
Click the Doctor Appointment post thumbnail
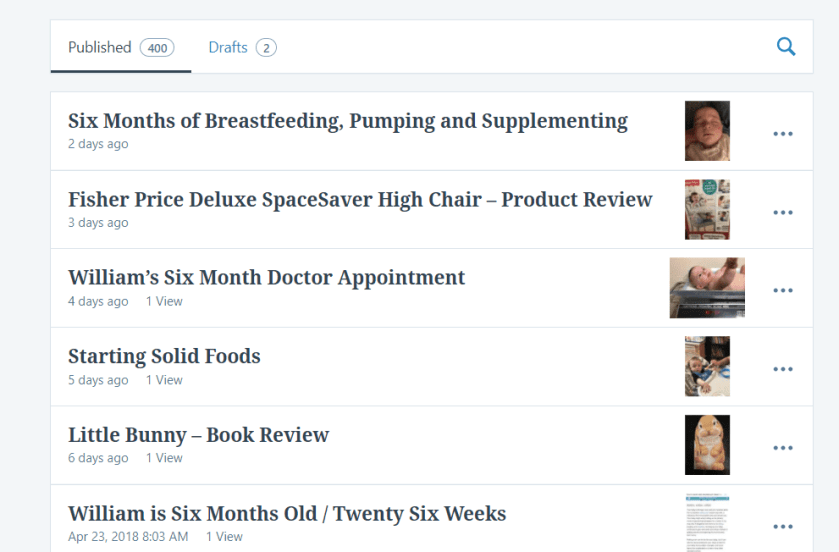[x=707, y=288]
